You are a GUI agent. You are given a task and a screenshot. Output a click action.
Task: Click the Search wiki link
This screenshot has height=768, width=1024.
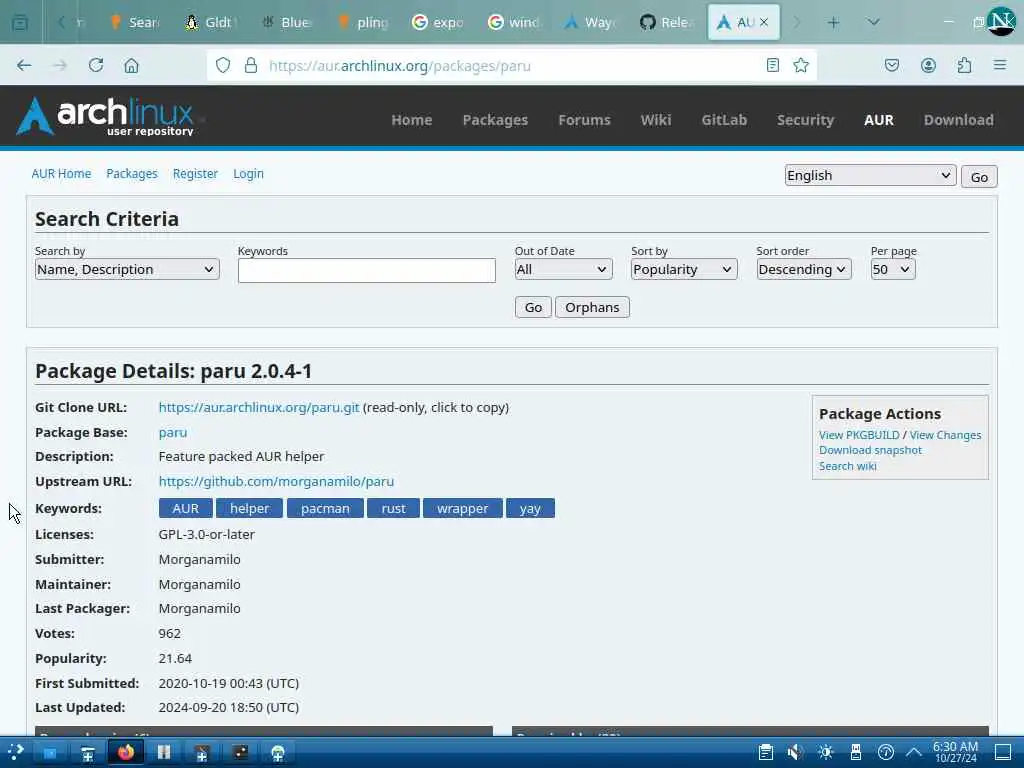pyautogui.click(x=848, y=466)
